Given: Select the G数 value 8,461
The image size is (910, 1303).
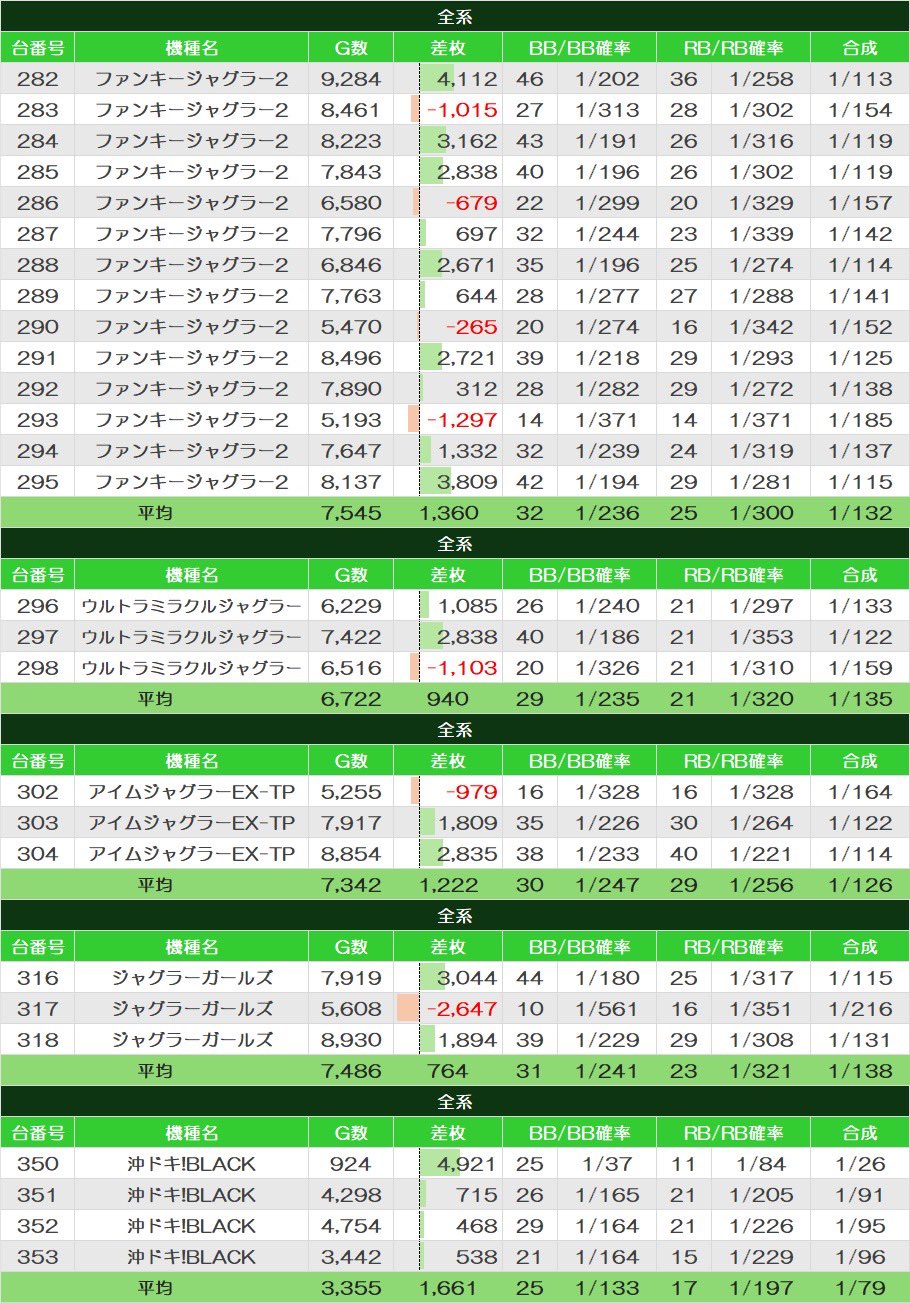Looking at the screenshot, I should click(x=351, y=110).
